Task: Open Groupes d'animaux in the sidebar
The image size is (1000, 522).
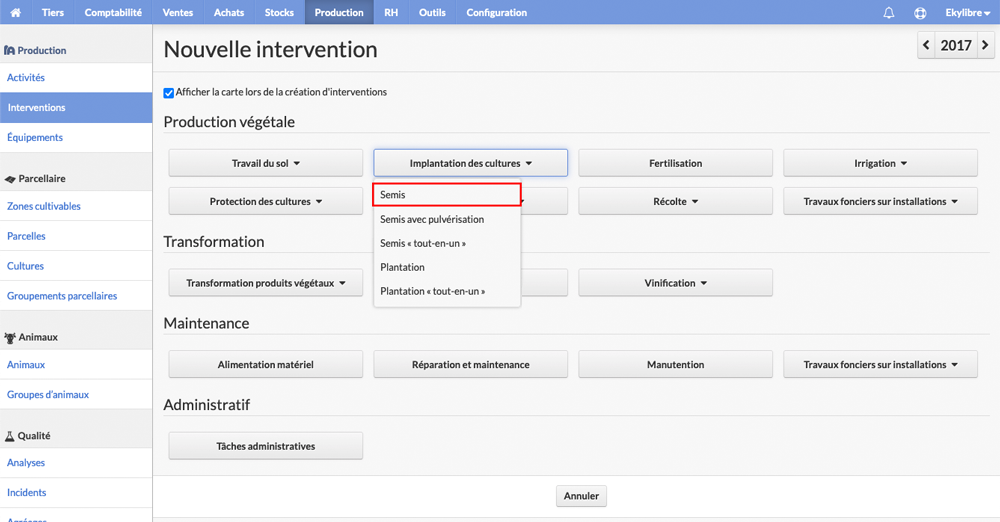Action: (x=76, y=394)
